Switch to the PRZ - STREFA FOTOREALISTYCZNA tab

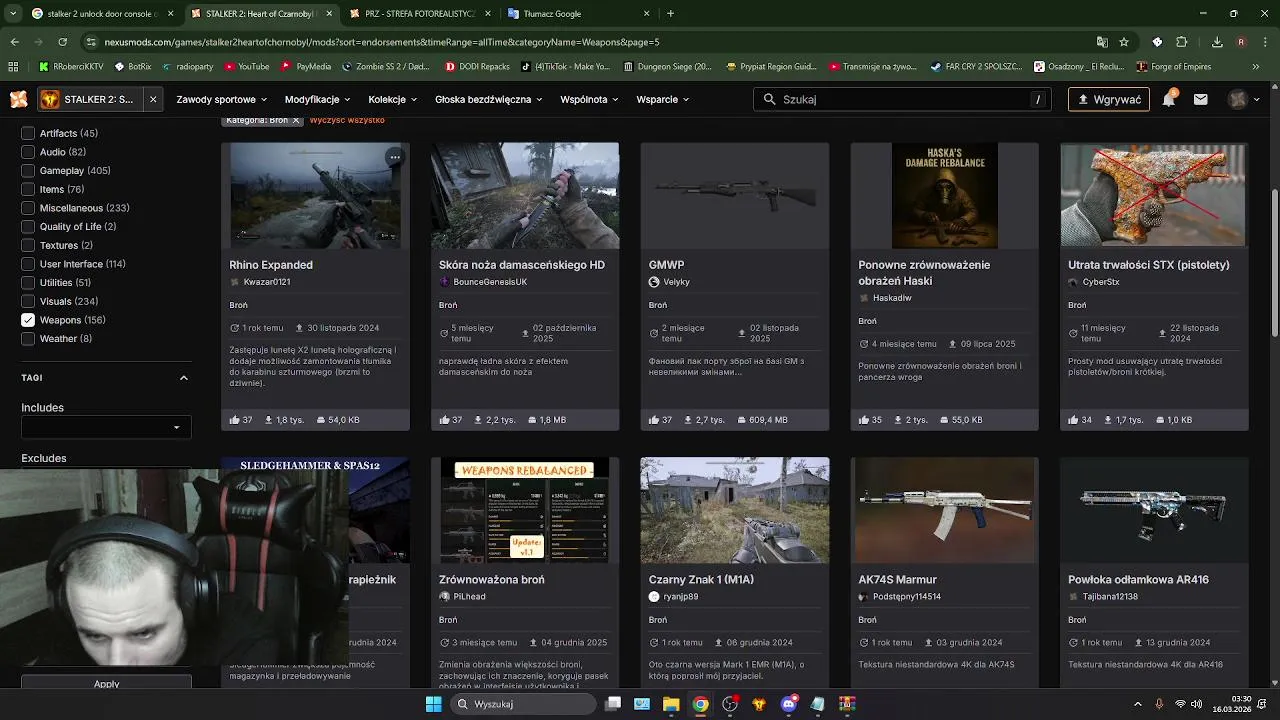[419, 14]
